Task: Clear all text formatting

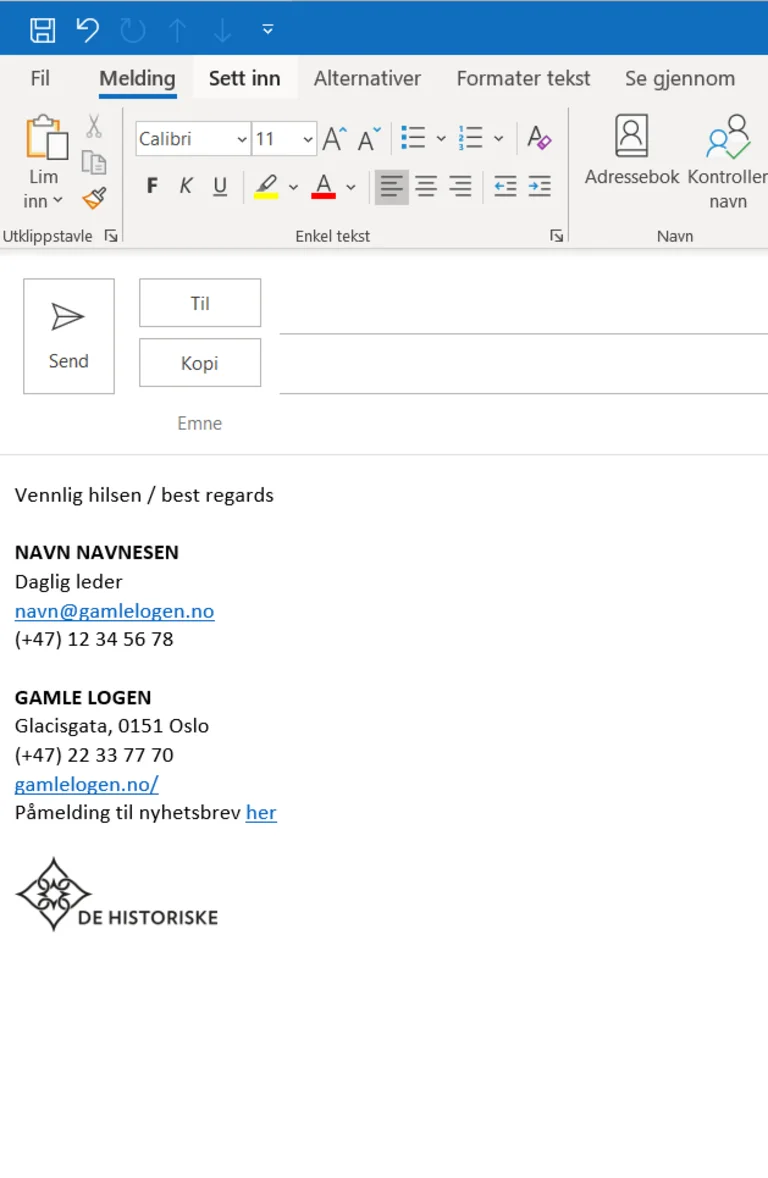Action: [x=539, y=138]
